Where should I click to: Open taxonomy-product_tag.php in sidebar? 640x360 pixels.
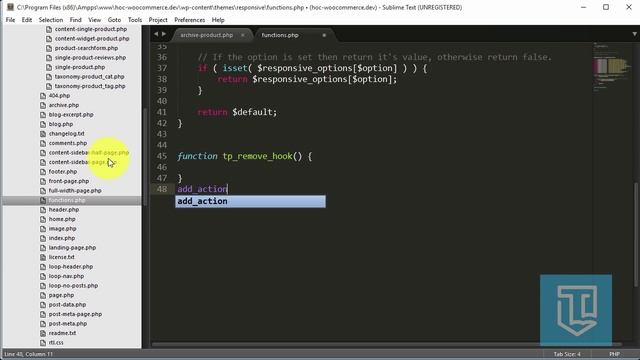point(90,86)
